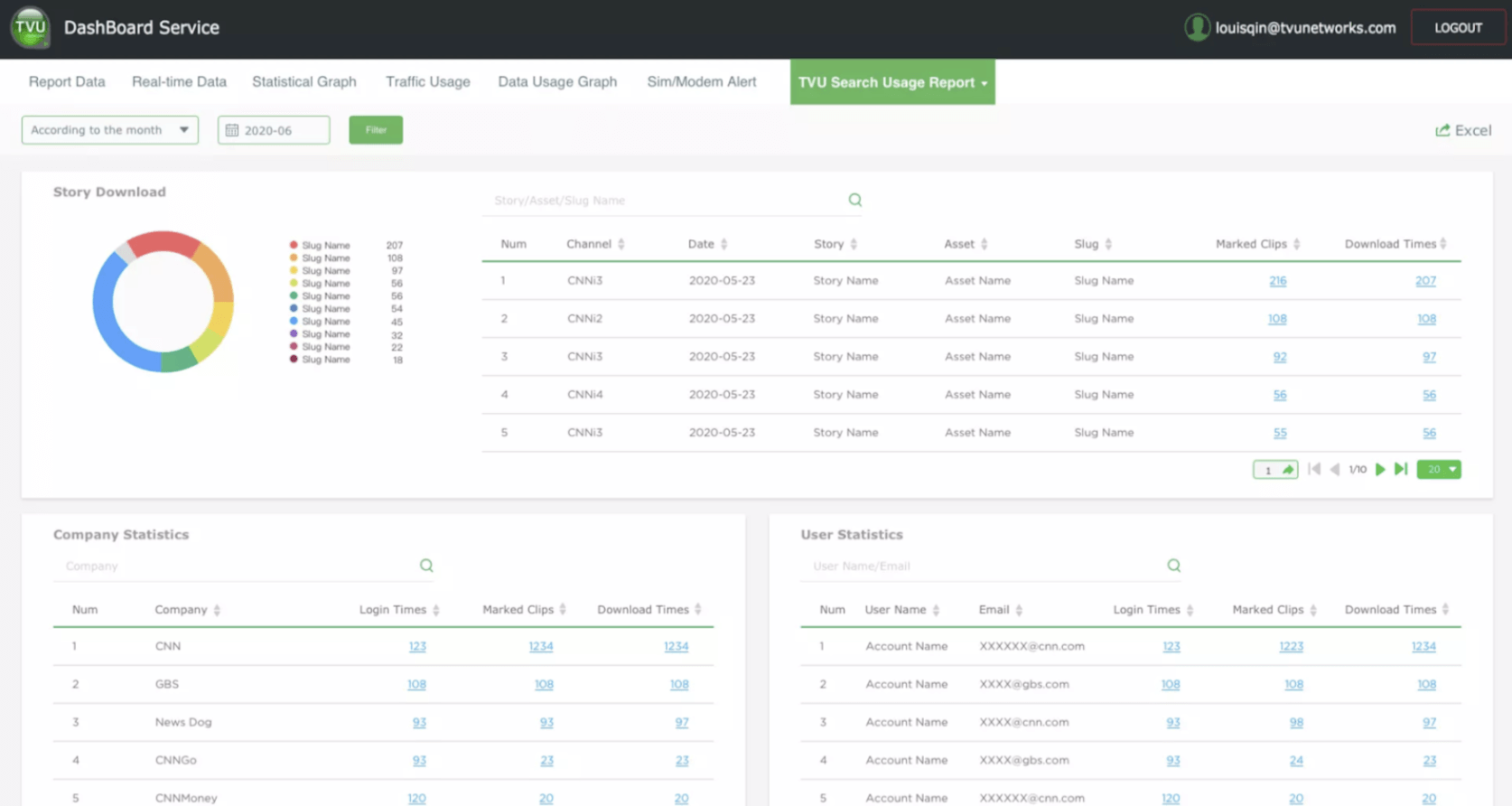Image resolution: width=1512 pixels, height=806 pixels.
Task: Open CNN company Login Times 123
Action: [x=417, y=646]
